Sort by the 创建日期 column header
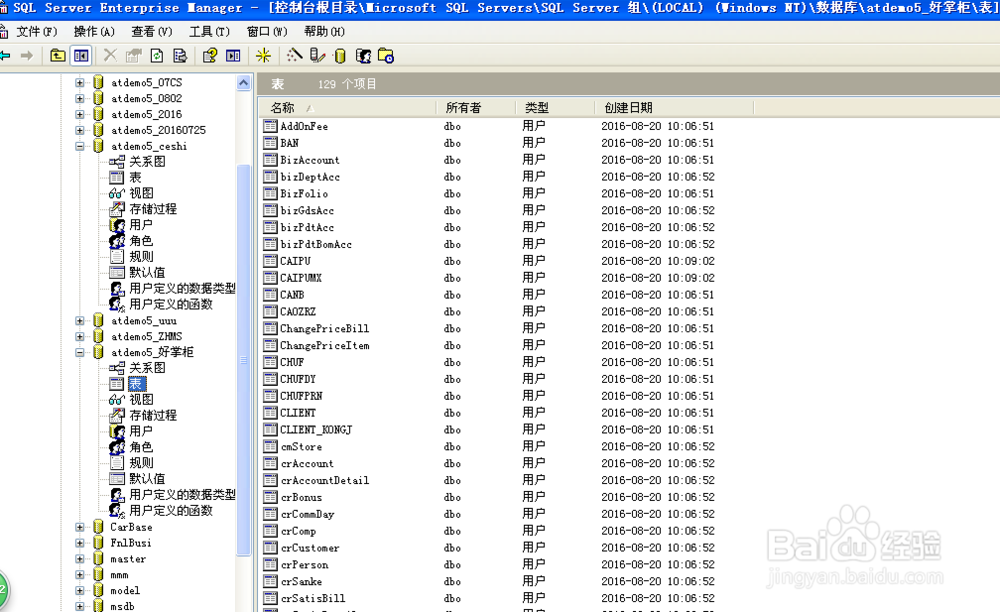1000x612 pixels. click(674, 108)
